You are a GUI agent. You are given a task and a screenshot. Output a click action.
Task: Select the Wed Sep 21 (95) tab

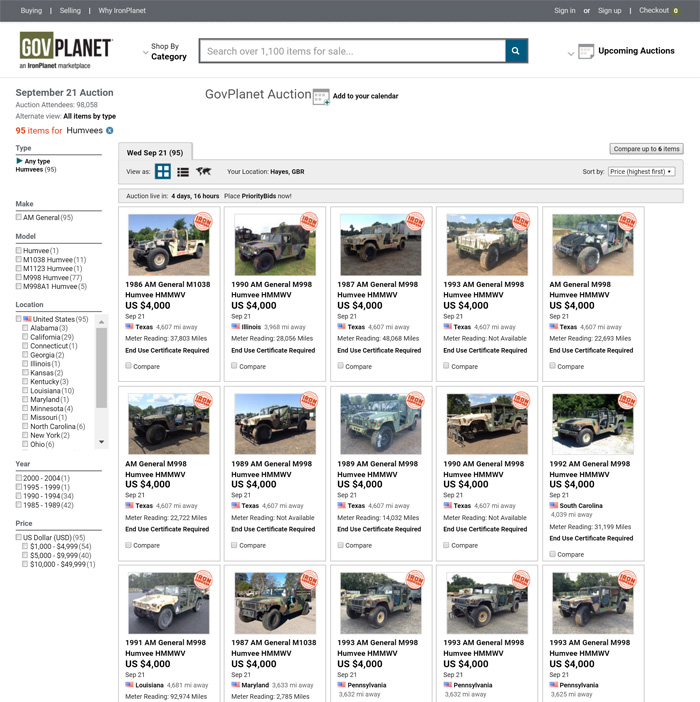click(155, 152)
